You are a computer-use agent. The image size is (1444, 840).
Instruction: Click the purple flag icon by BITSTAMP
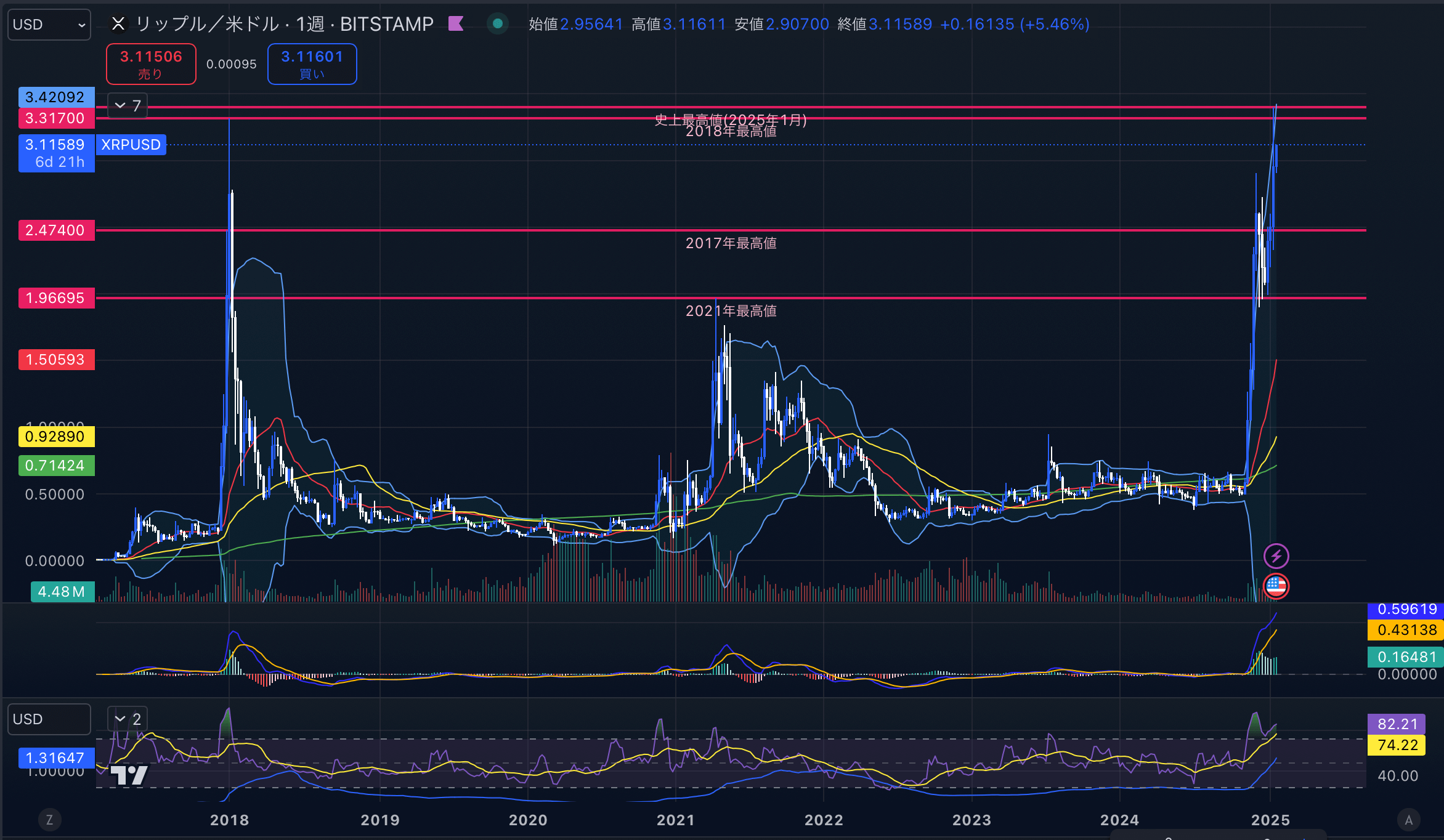tap(456, 24)
